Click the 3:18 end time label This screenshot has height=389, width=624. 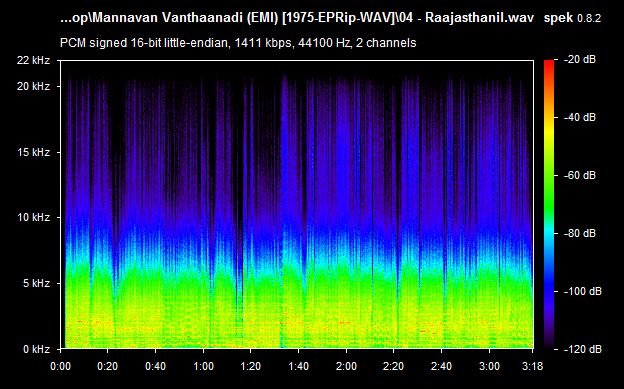click(x=532, y=366)
